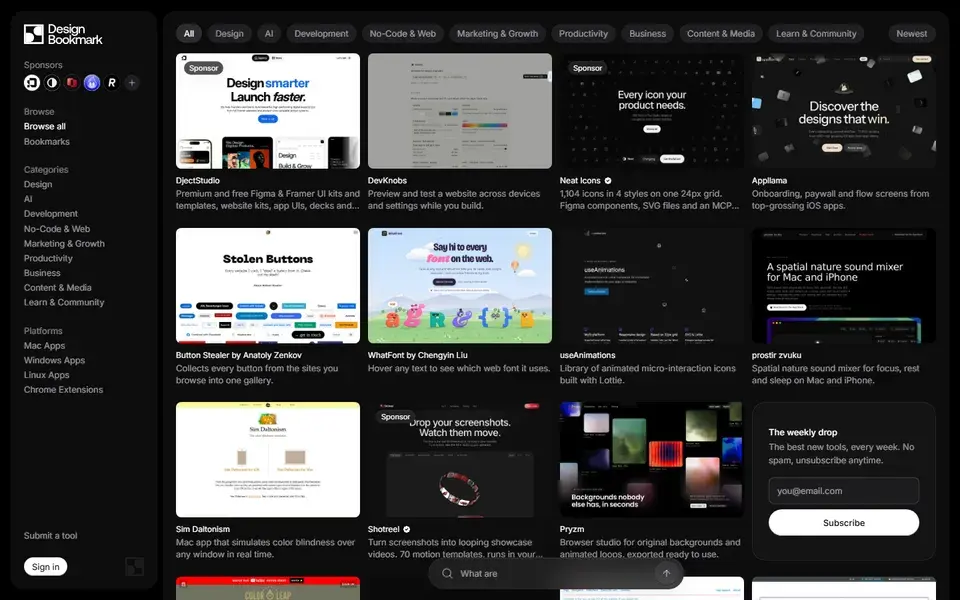Image resolution: width=960 pixels, height=600 pixels.
Task: Click the search magnifier icon
Action: pyautogui.click(x=447, y=574)
